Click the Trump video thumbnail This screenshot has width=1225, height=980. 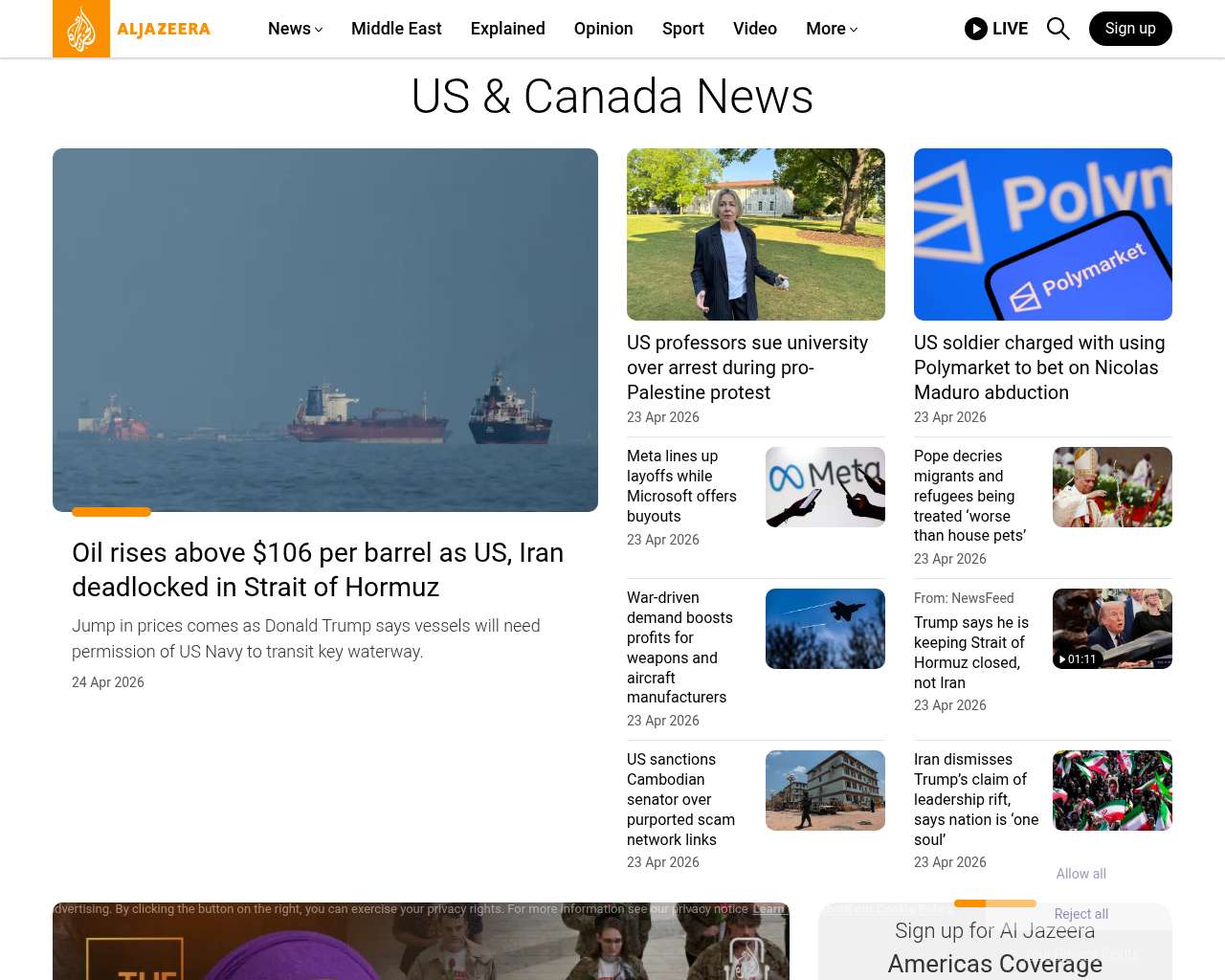(1112, 629)
